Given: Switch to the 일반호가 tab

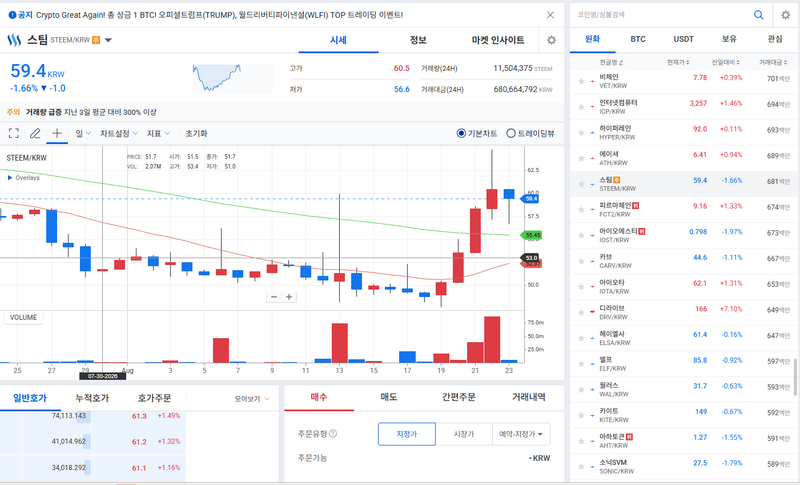Looking at the screenshot, I should point(30,398).
